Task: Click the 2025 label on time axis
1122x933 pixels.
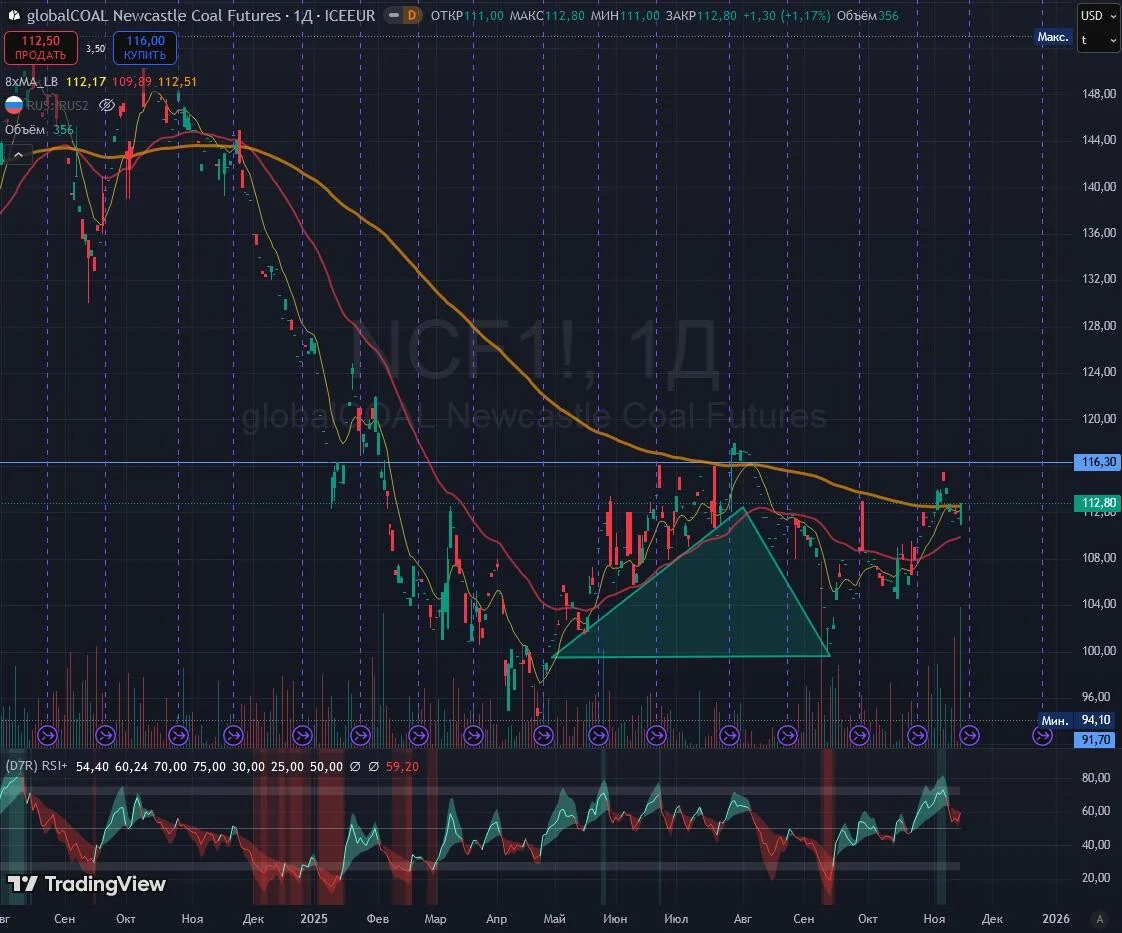Action: [314, 919]
